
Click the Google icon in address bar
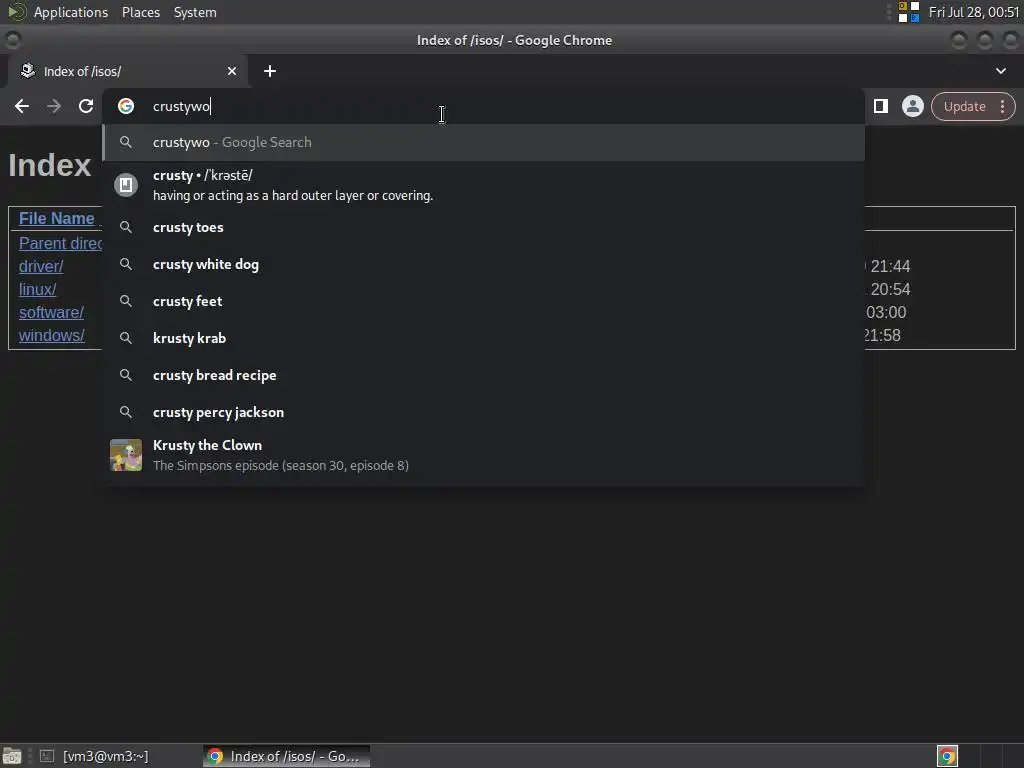tap(126, 106)
